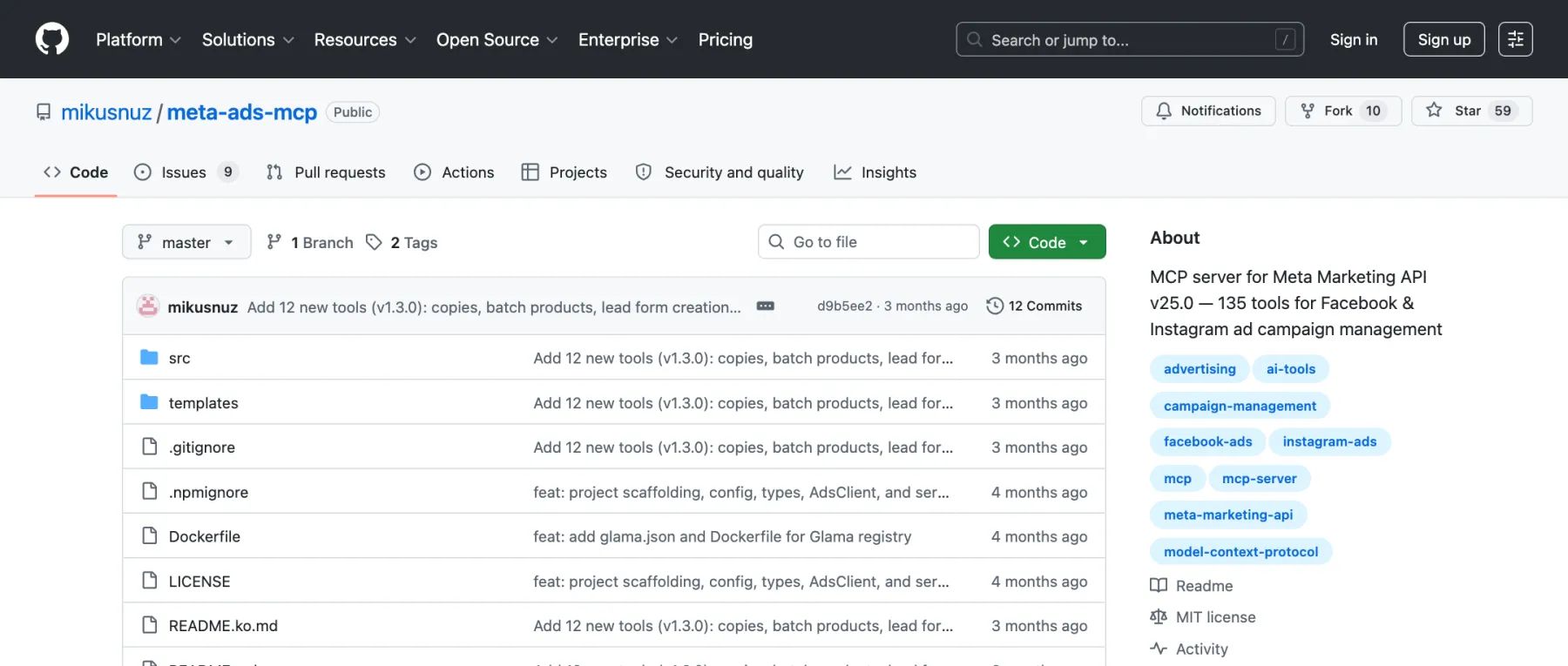Click the tag icon beside 2 Tags
Screen dimensions: 1568x666
click(374, 242)
